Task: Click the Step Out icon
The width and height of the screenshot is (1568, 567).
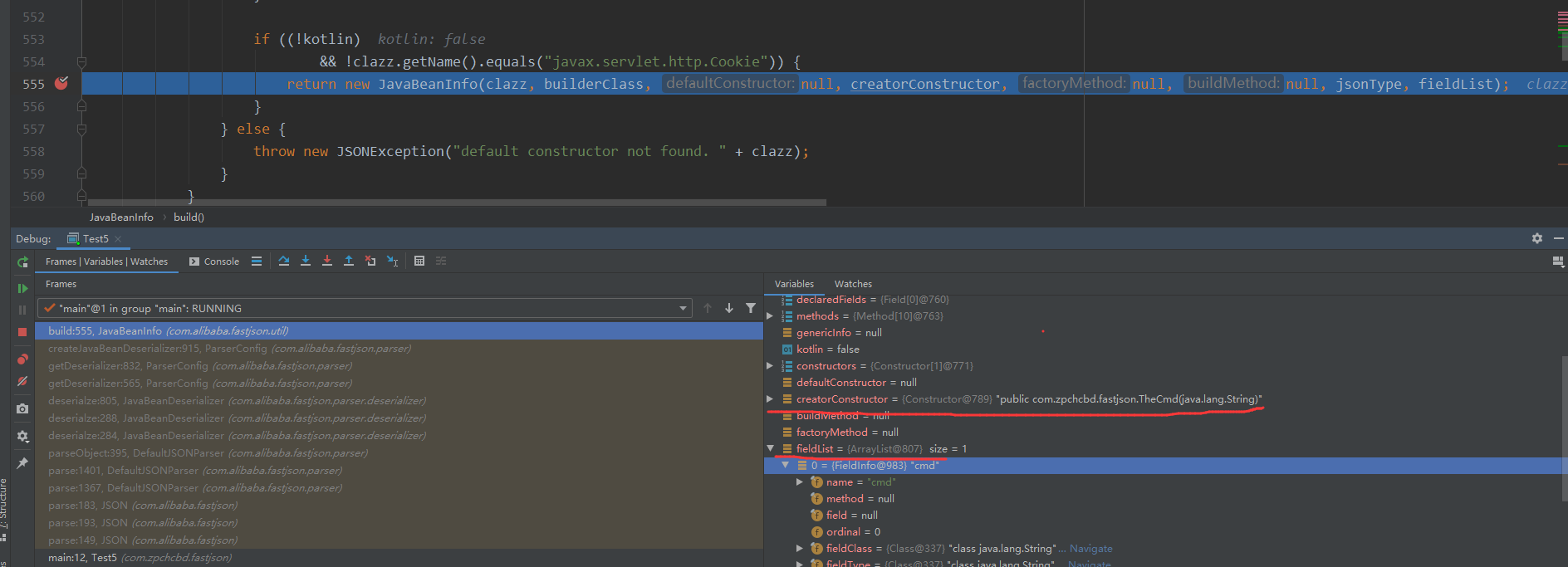Action: [349, 261]
